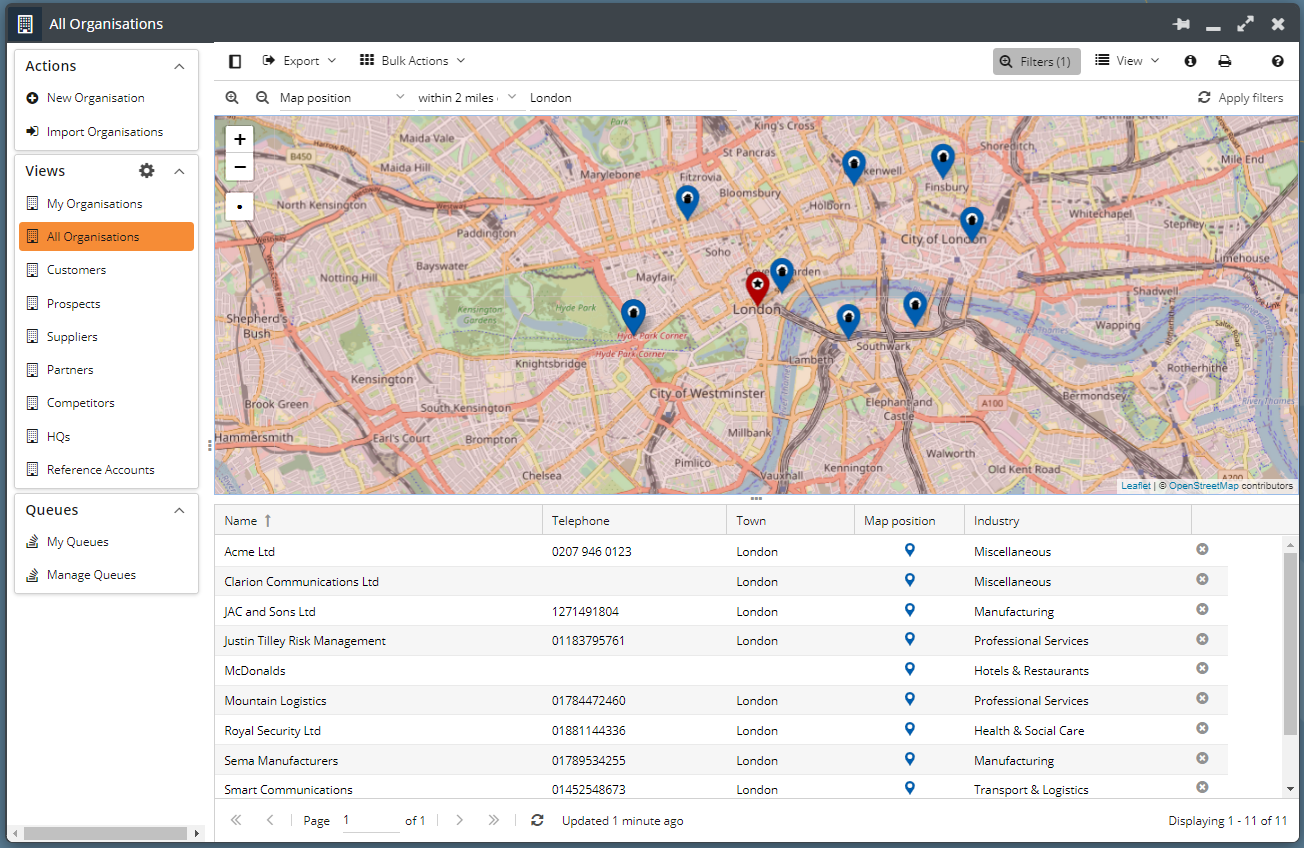Select the Customers view
The height and width of the screenshot is (848, 1304).
[x=76, y=270]
